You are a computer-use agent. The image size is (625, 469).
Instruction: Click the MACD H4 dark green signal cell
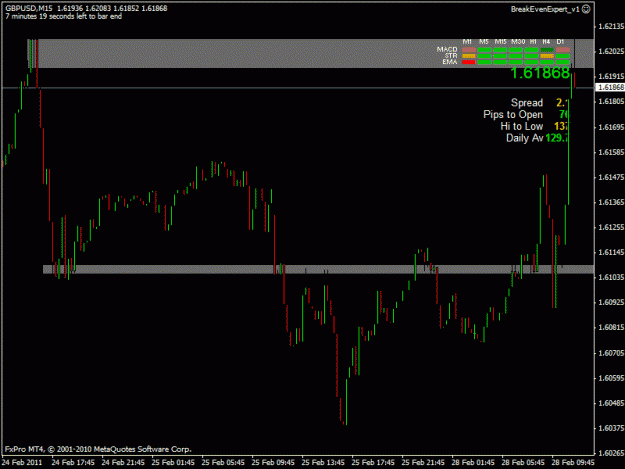click(547, 50)
